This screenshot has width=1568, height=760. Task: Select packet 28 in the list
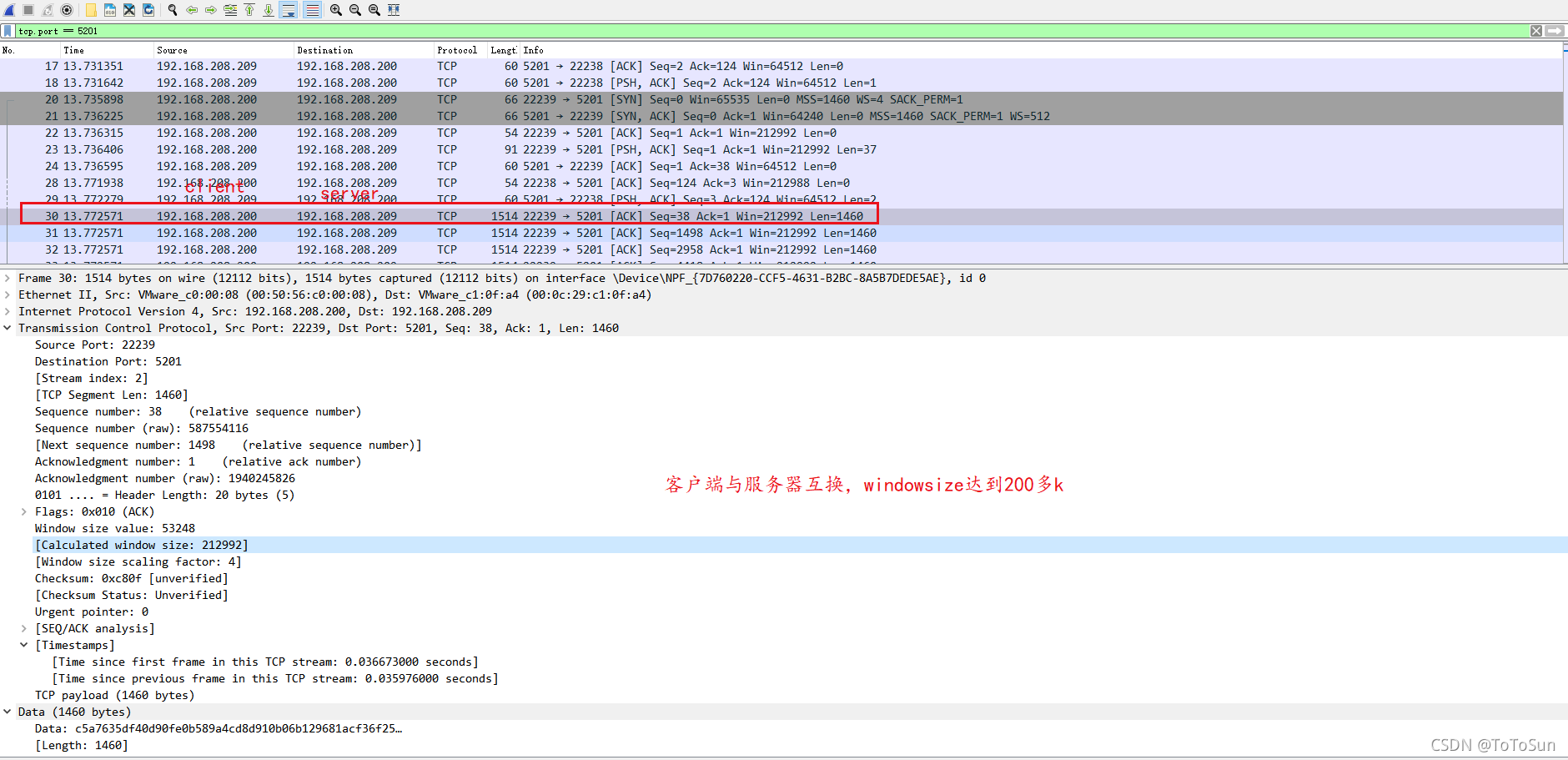point(781,183)
